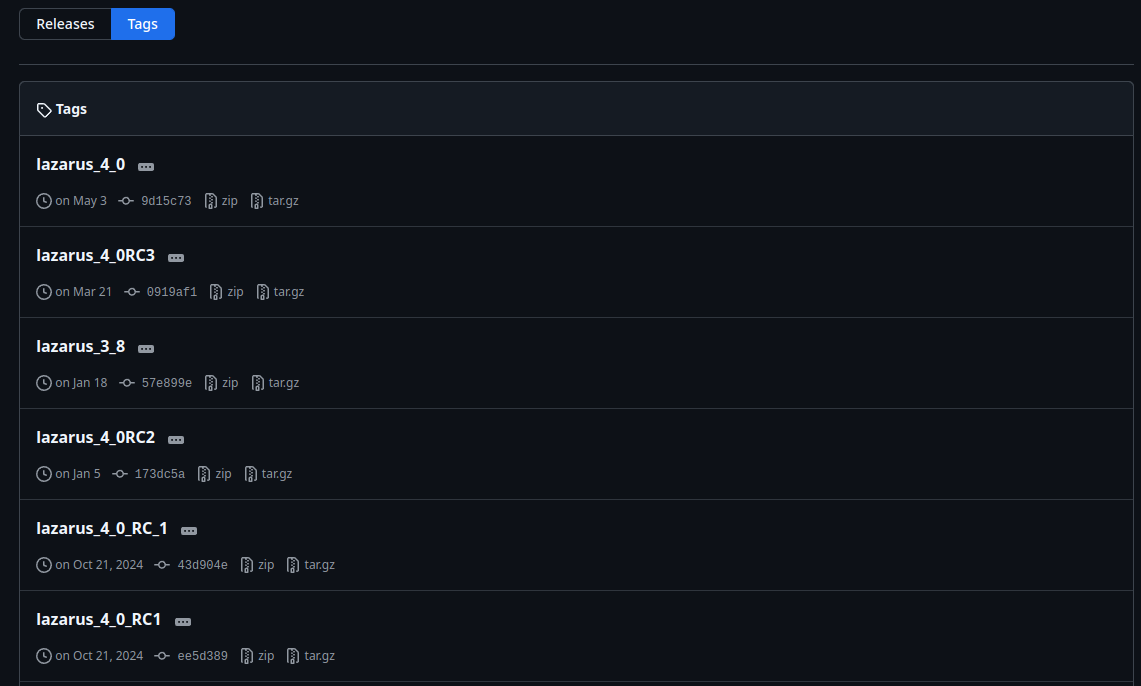The width and height of the screenshot is (1141, 686).
Task: Click zip file icon for lazarus_4_0_RC1
Action: (247, 656)
